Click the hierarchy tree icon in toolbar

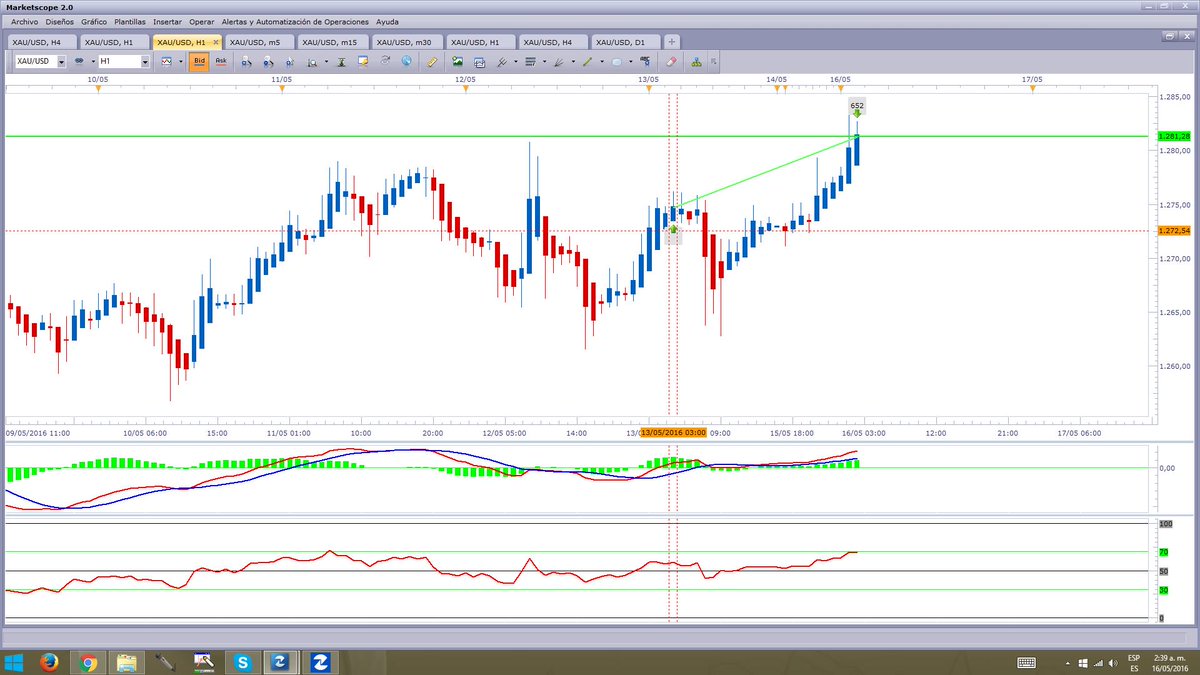pyautogui.click(x=696, y=61)
